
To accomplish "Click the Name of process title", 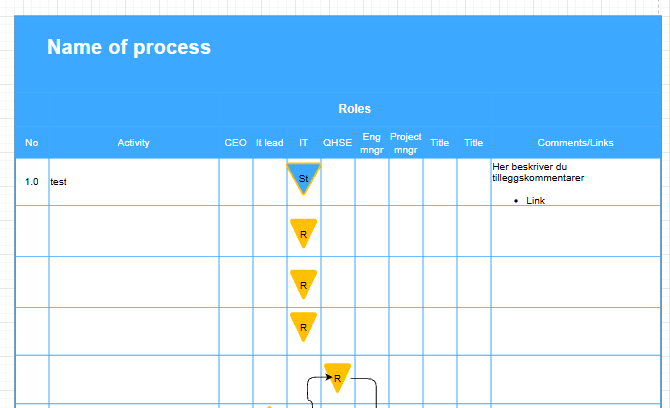I will pyautogui.click(x=129, y=47).
